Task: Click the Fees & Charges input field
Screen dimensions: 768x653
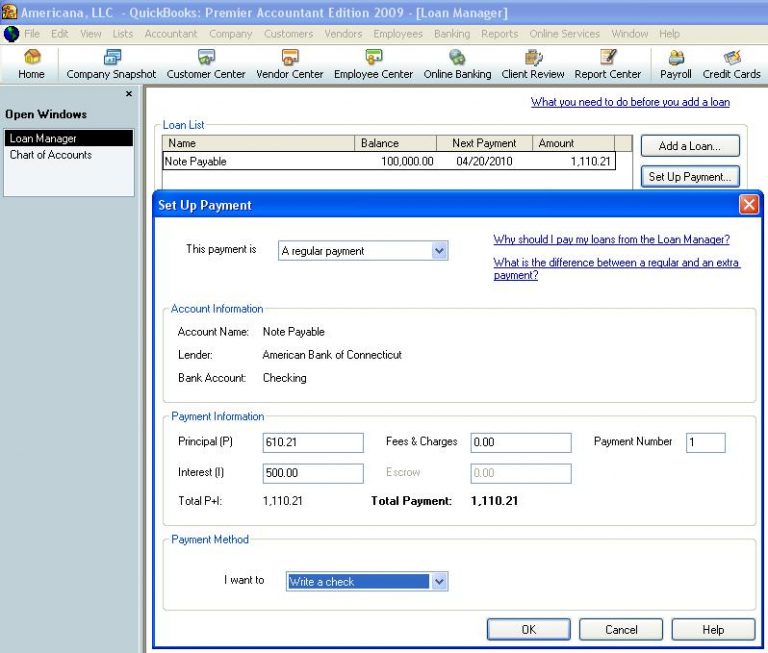Action: [x=521, y=442]
